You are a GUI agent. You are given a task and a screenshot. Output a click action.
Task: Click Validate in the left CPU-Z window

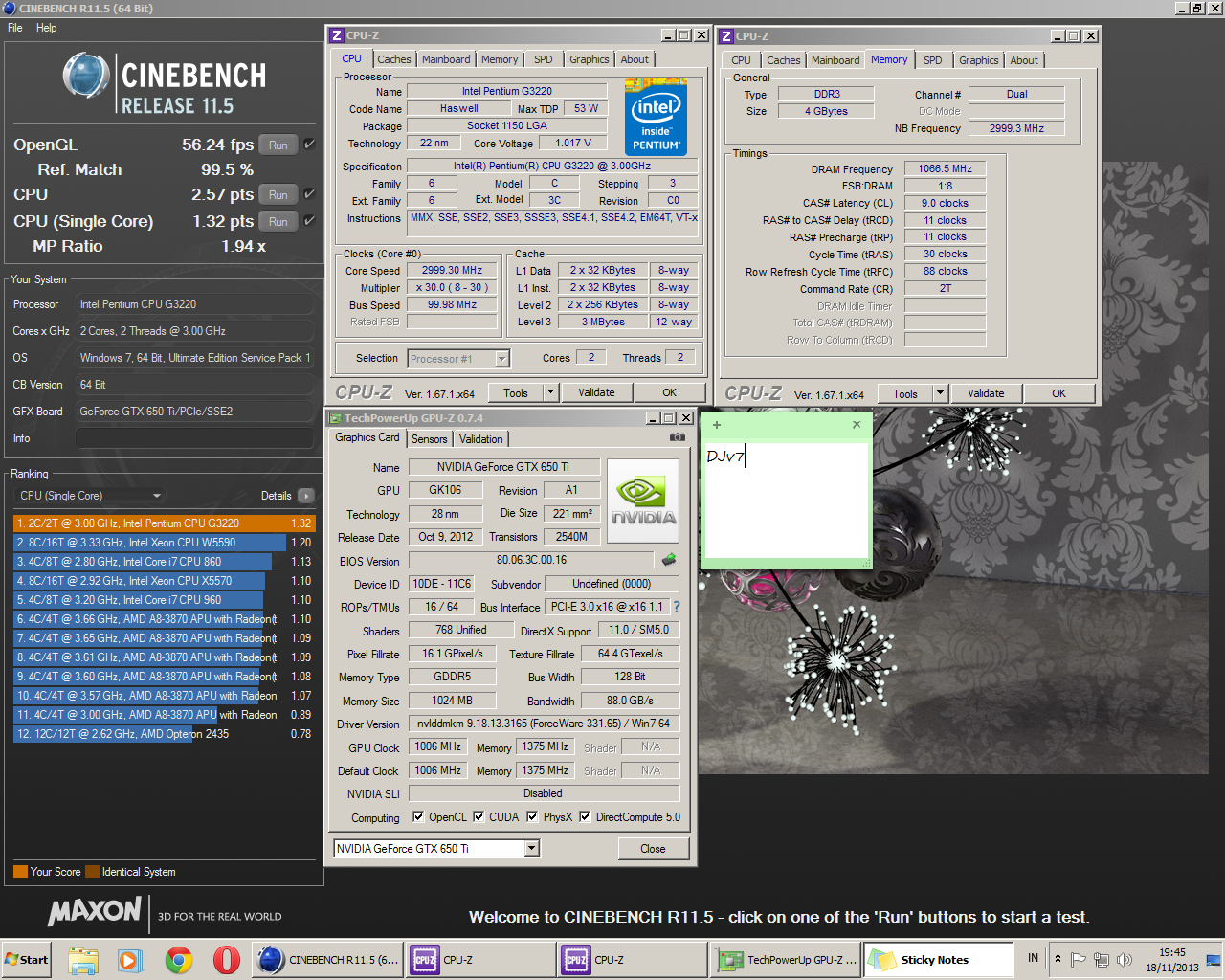coord(596,392)
